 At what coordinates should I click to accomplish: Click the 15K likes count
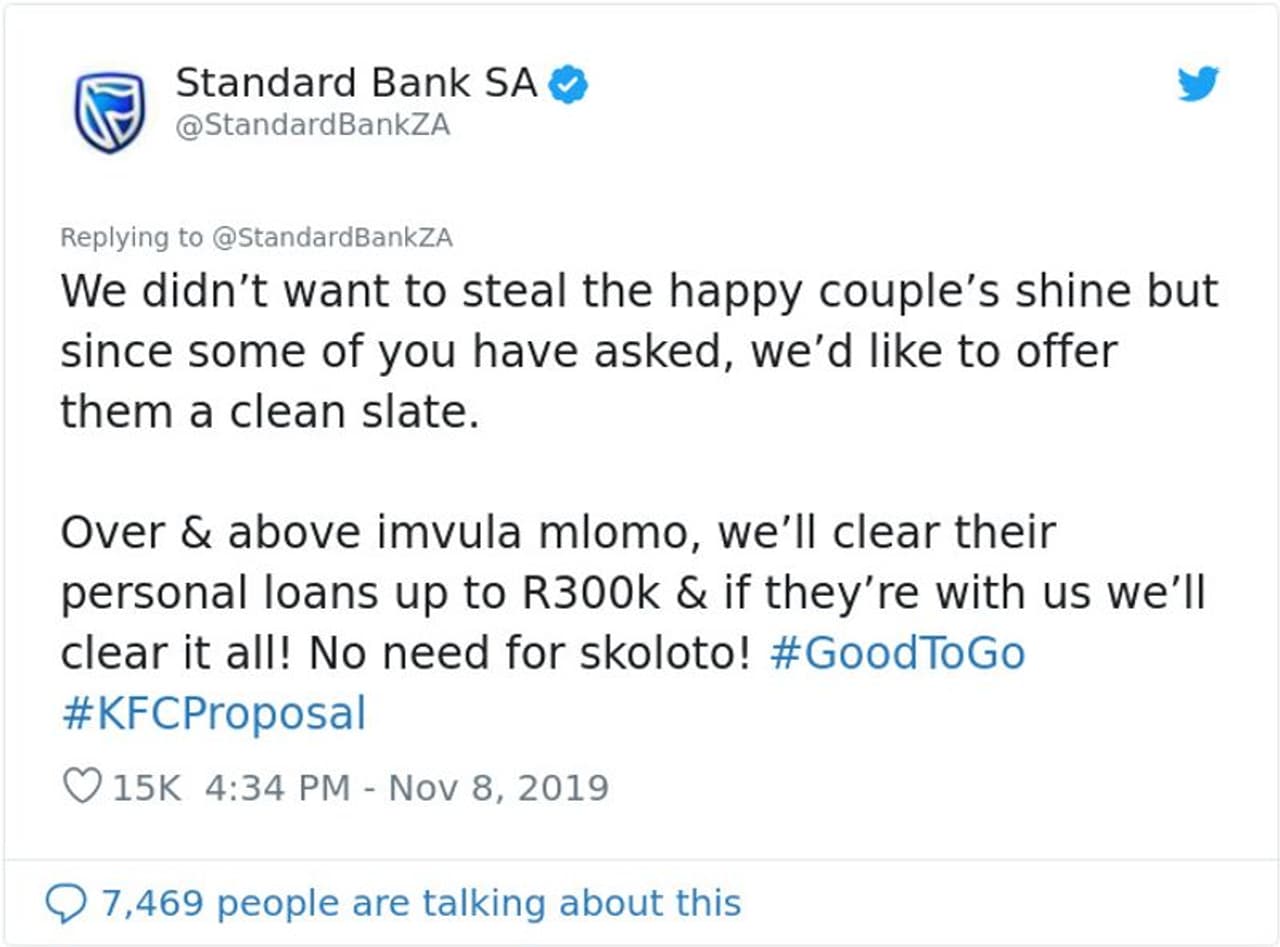tap(147, 788)
